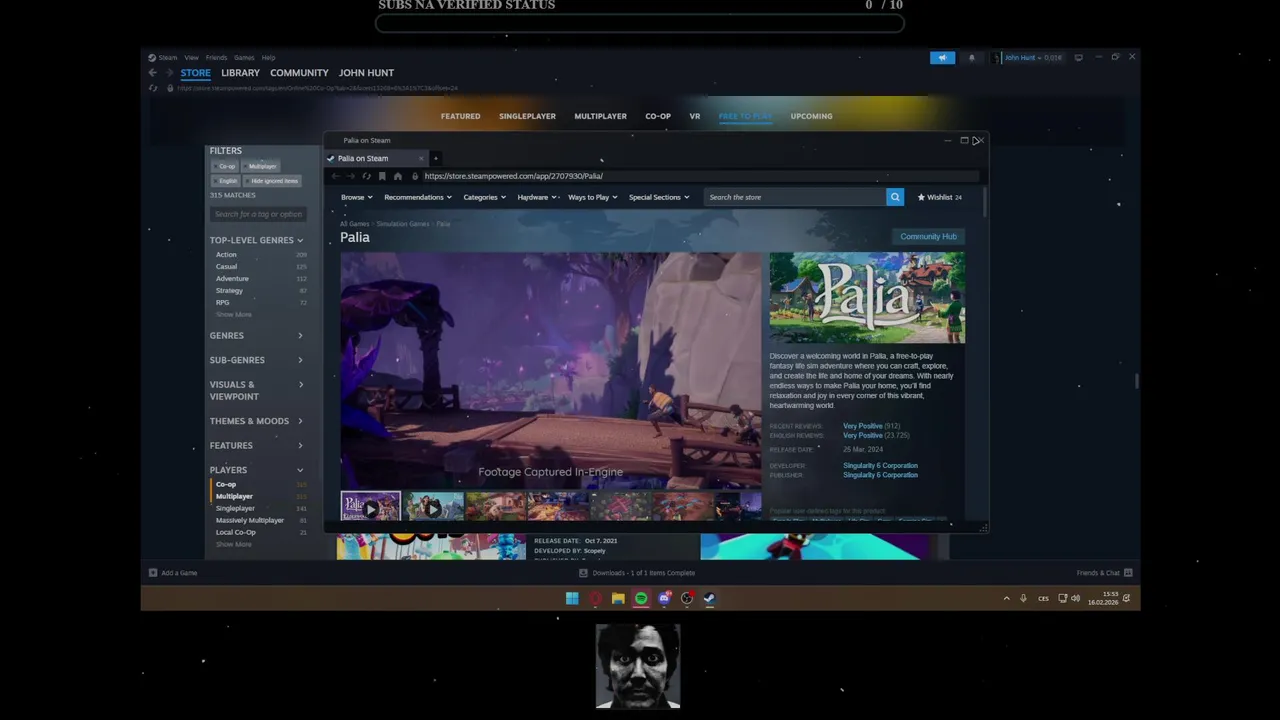The width and height of the screenshot is (1280, 720).
Task: Expand the Features filter section
Action: point(256,446)
